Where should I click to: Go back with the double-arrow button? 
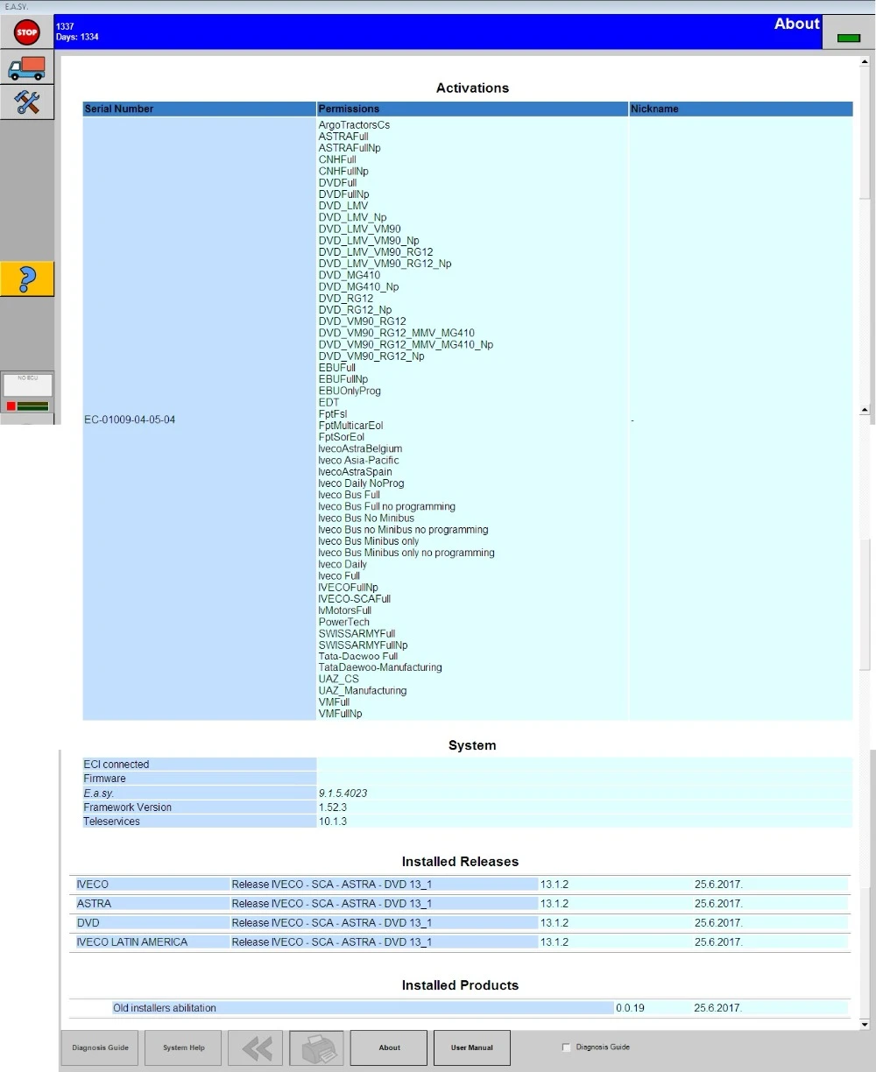255,1047
